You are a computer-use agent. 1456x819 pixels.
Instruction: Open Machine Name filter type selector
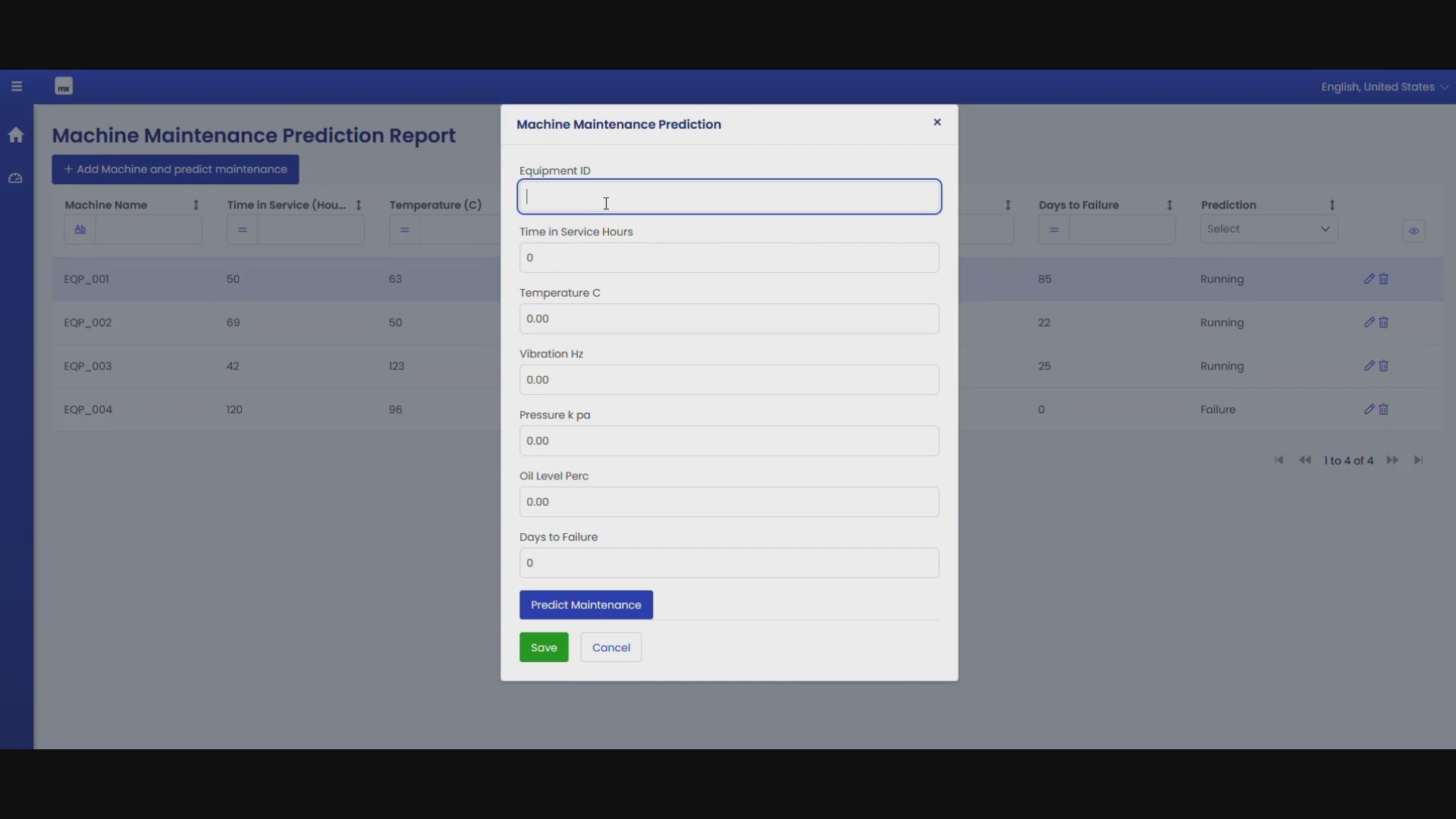[x=80, y=230]
